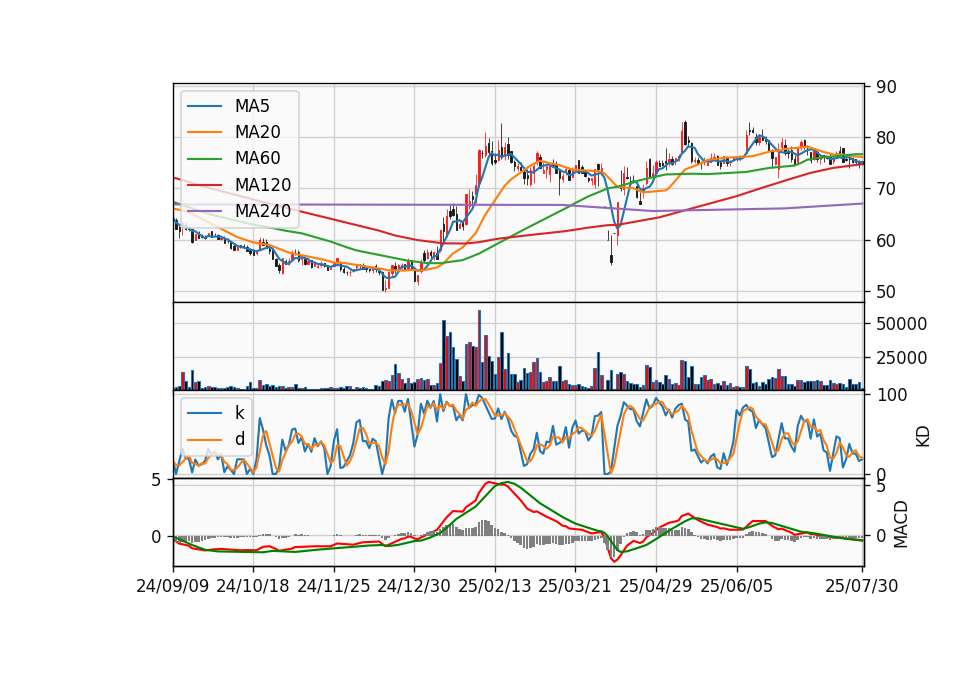This screenshot has height=690, width=960.
Task: Click the 25/02/13 date axis label
Action: (495, 586)
